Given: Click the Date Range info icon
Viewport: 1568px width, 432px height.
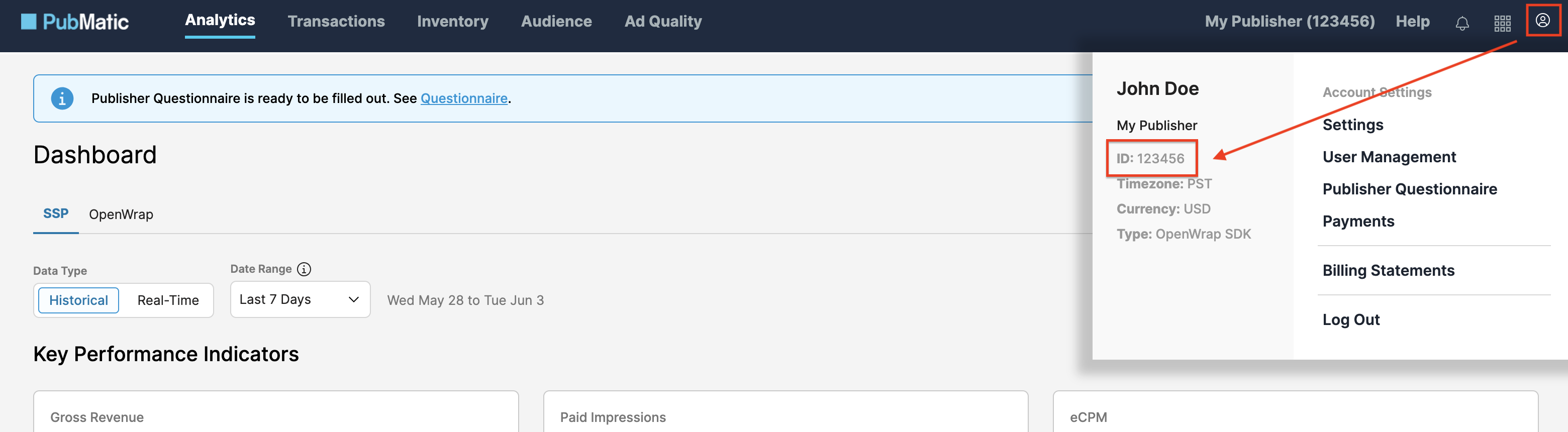Looking at the screenshot, I should [x=304, y=269].
